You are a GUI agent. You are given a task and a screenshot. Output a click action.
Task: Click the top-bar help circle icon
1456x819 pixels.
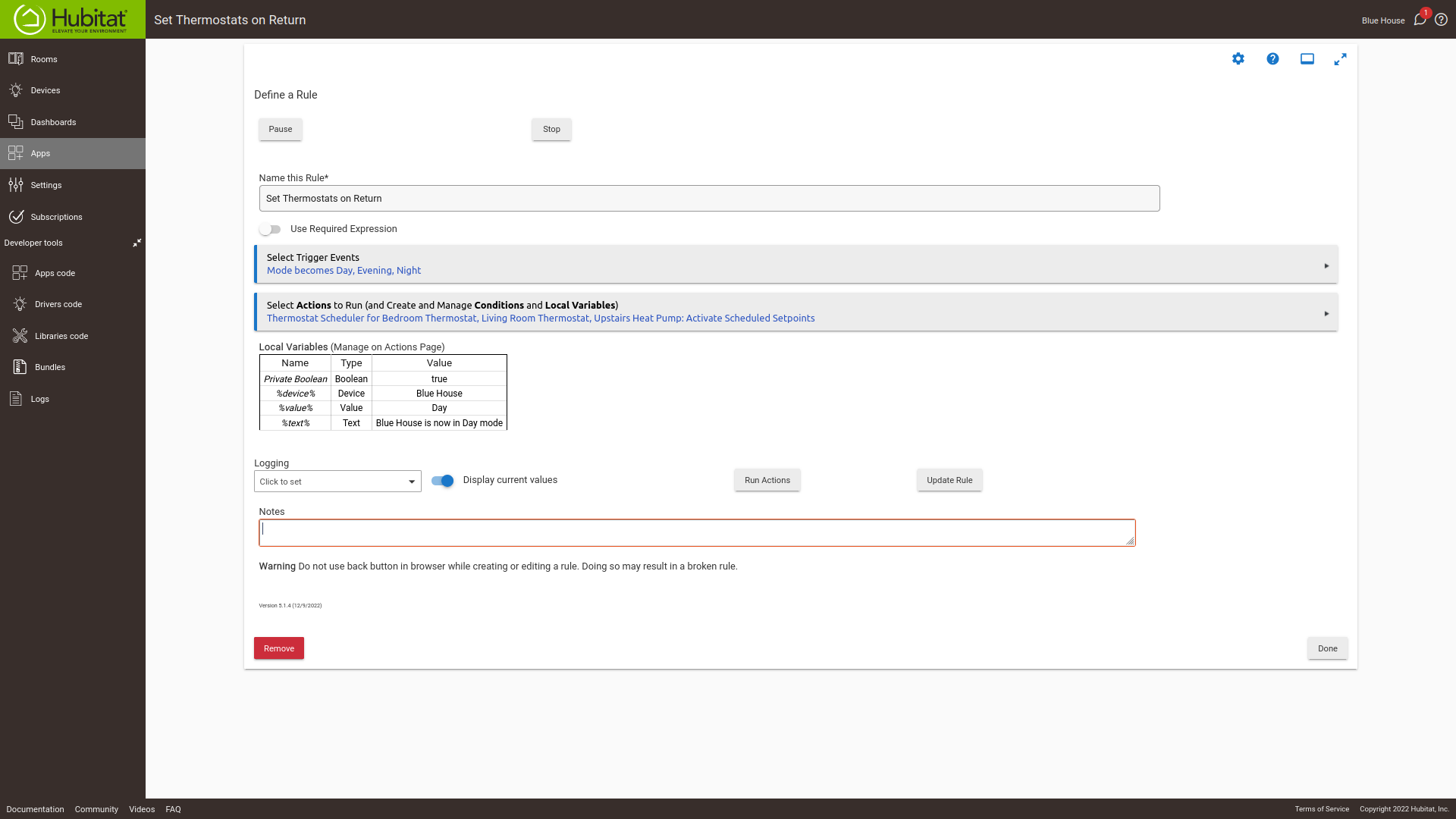1441,20
